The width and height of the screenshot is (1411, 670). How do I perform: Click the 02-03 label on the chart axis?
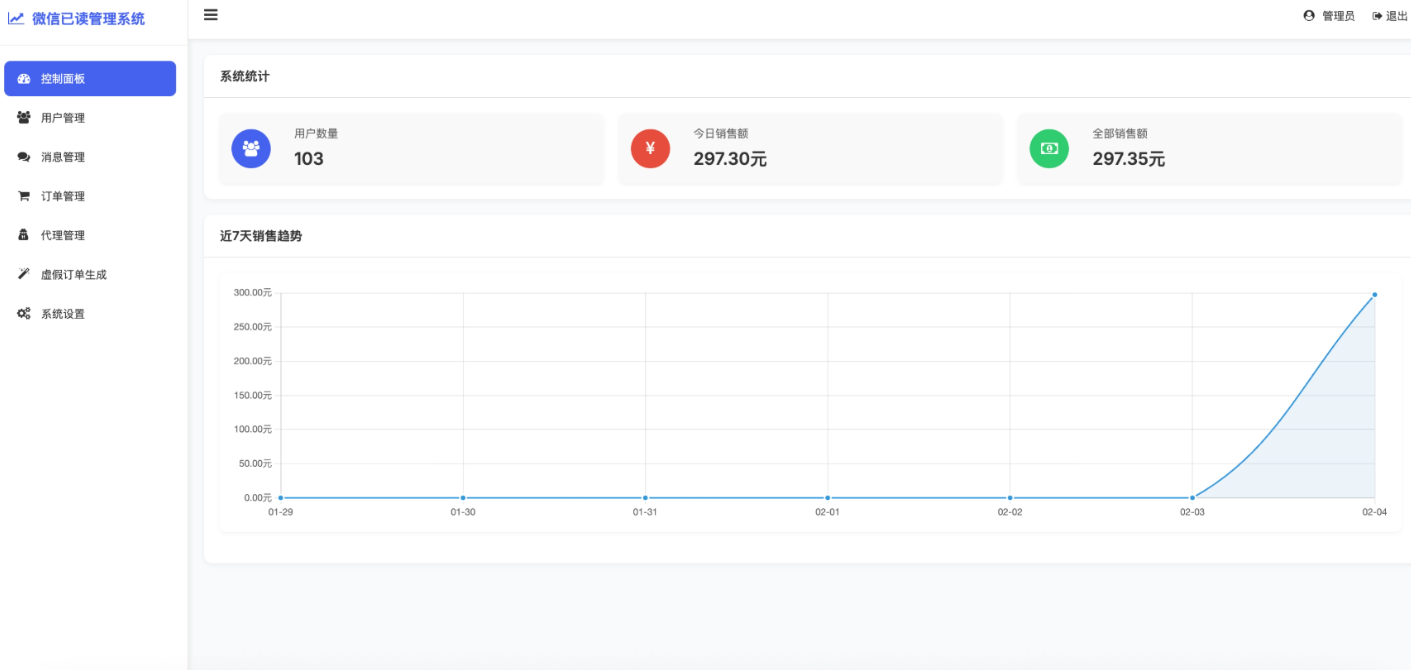[1192, 511]
